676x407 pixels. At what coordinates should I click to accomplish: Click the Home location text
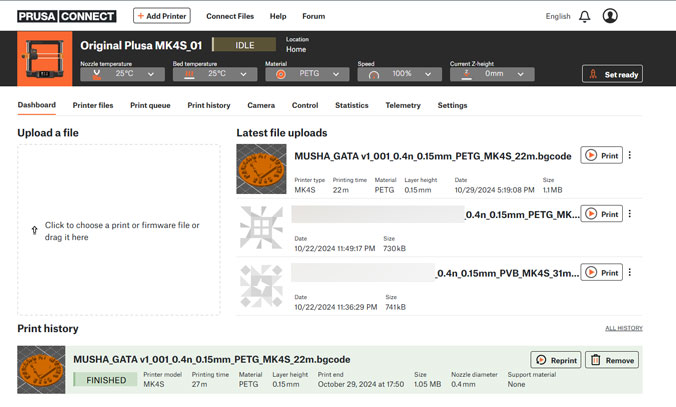pos(296,49)
